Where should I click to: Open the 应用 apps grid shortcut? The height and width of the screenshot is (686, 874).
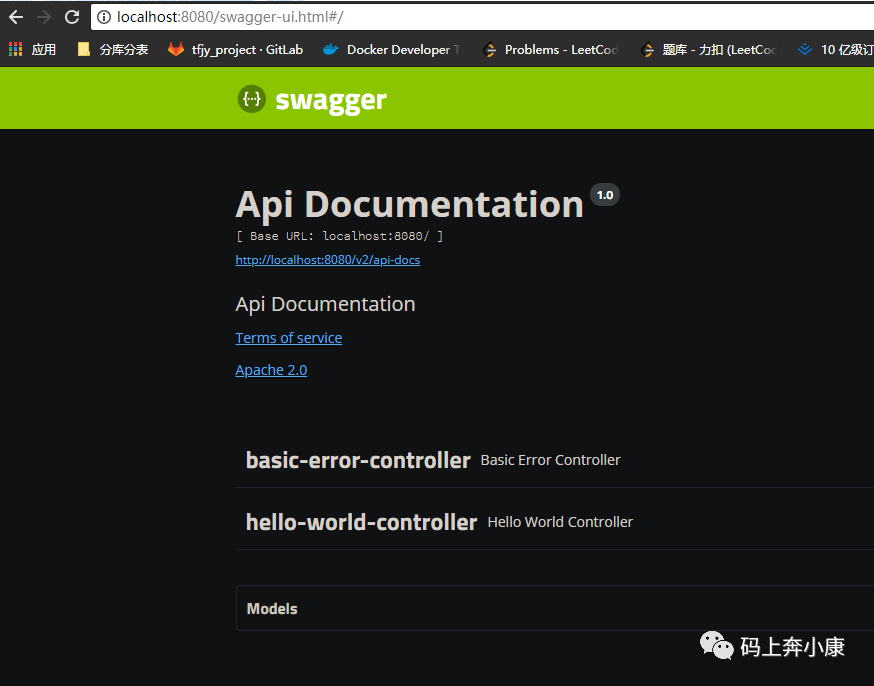point(32,50)
